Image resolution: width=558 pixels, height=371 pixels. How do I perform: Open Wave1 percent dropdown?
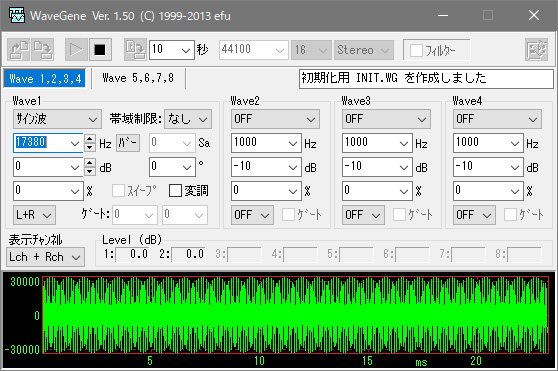pyautogui.click(x=75, y=191)
